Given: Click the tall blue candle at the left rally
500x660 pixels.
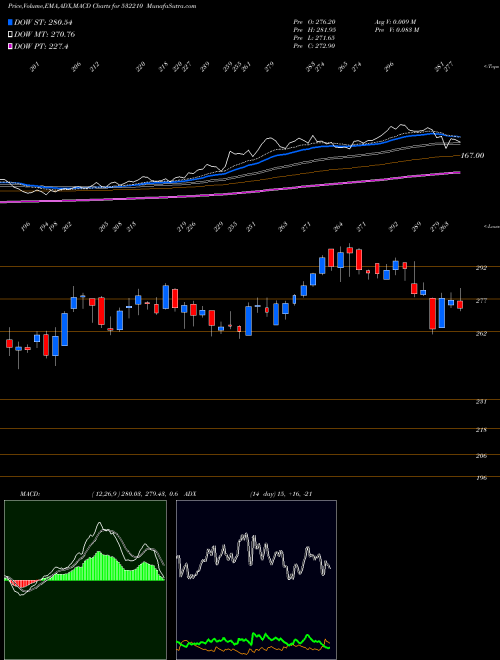Looking at the screenshot, I should coord(64,329).
